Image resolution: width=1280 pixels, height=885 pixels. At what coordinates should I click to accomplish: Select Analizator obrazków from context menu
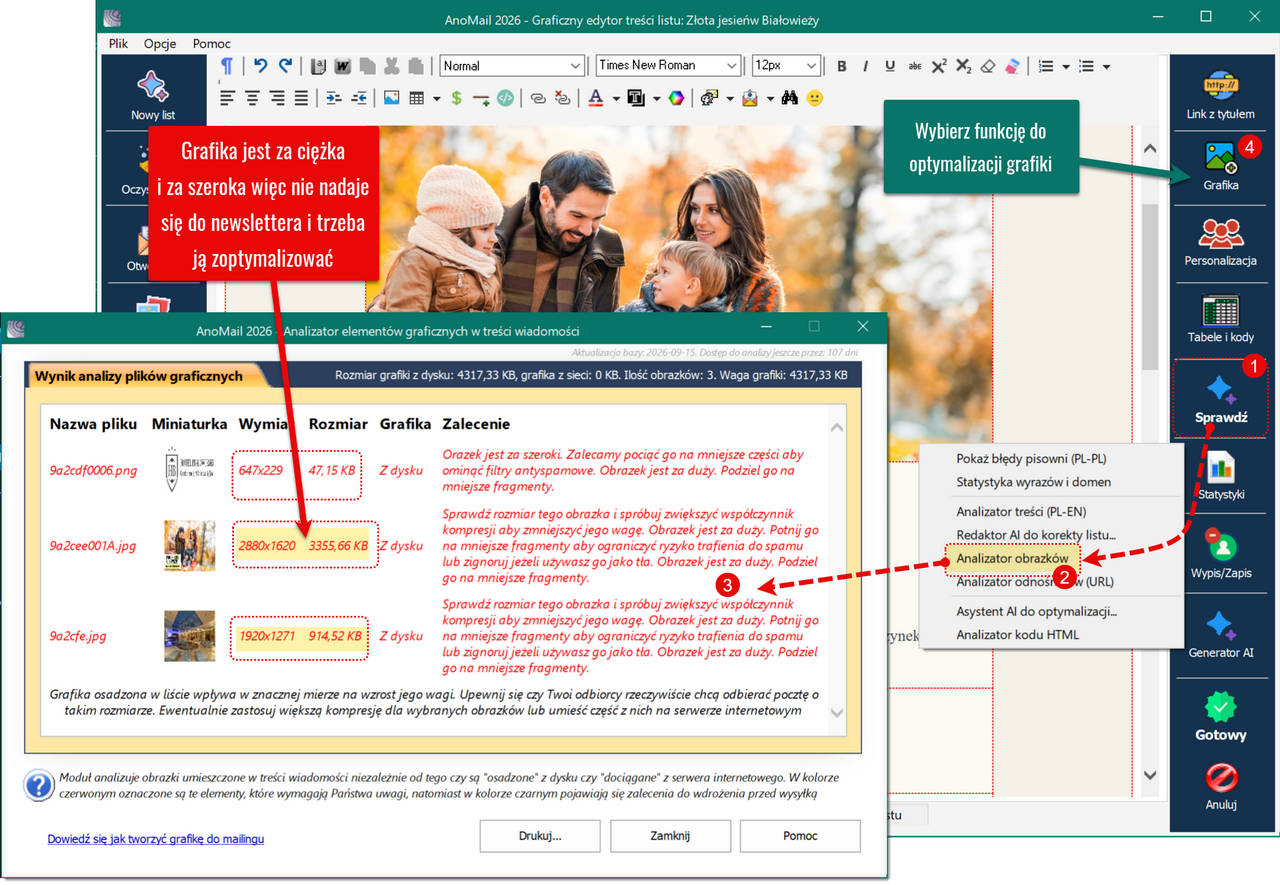tap(1012, 558)
